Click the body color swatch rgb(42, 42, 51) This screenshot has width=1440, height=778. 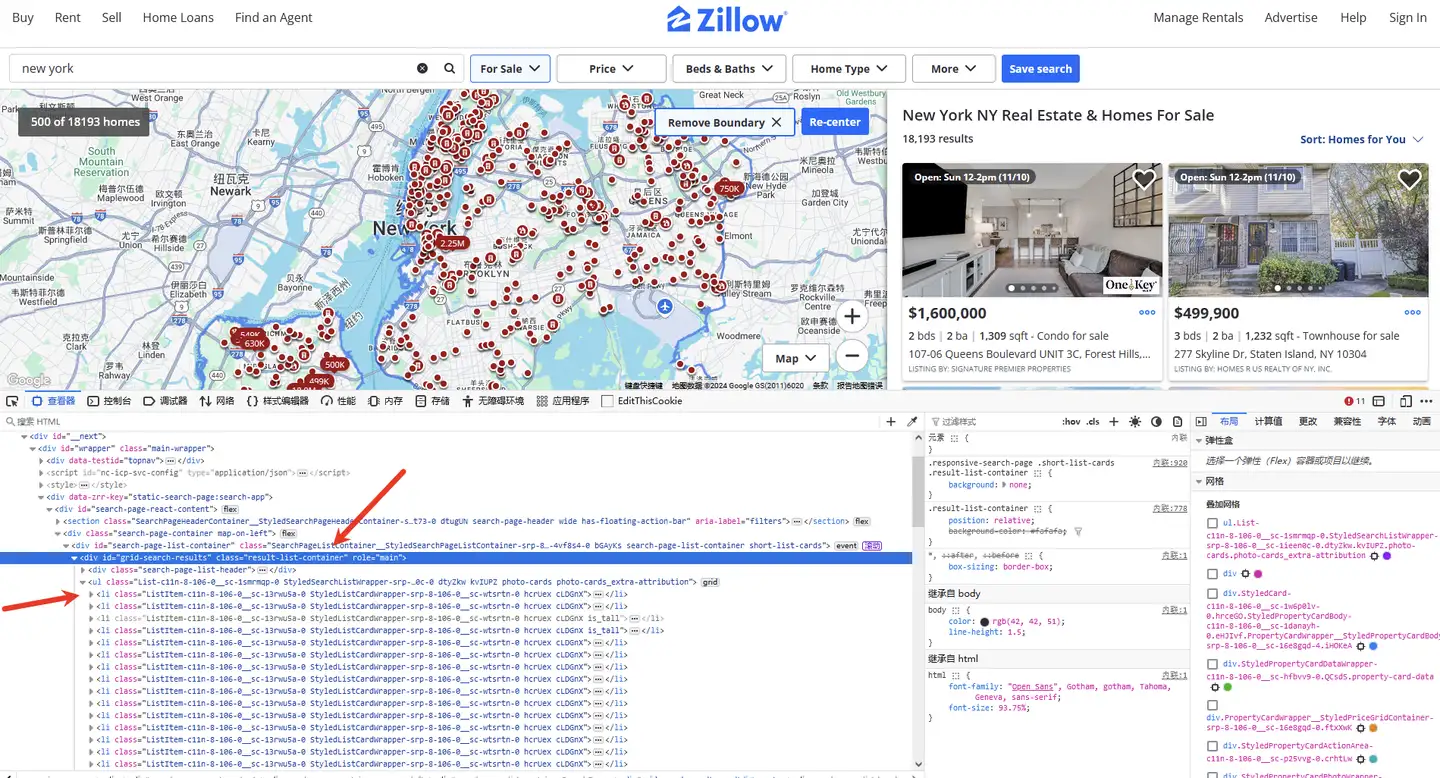point(985,621)
